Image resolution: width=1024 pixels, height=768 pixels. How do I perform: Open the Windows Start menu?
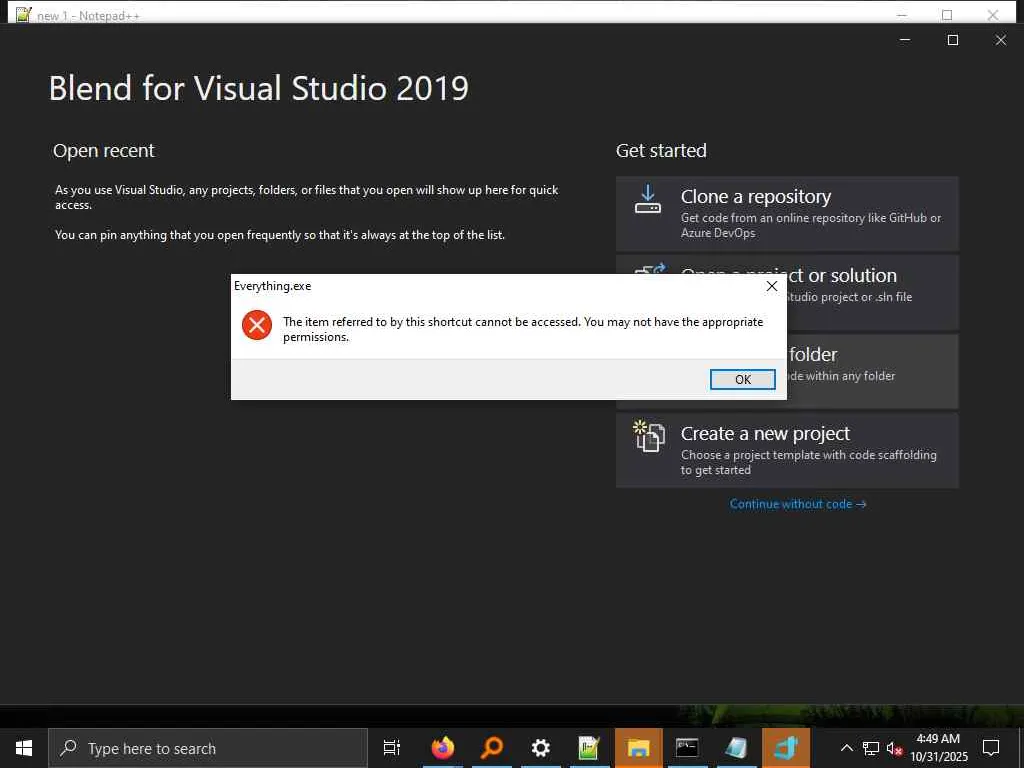pyautogui.click(x=24, y=748)
